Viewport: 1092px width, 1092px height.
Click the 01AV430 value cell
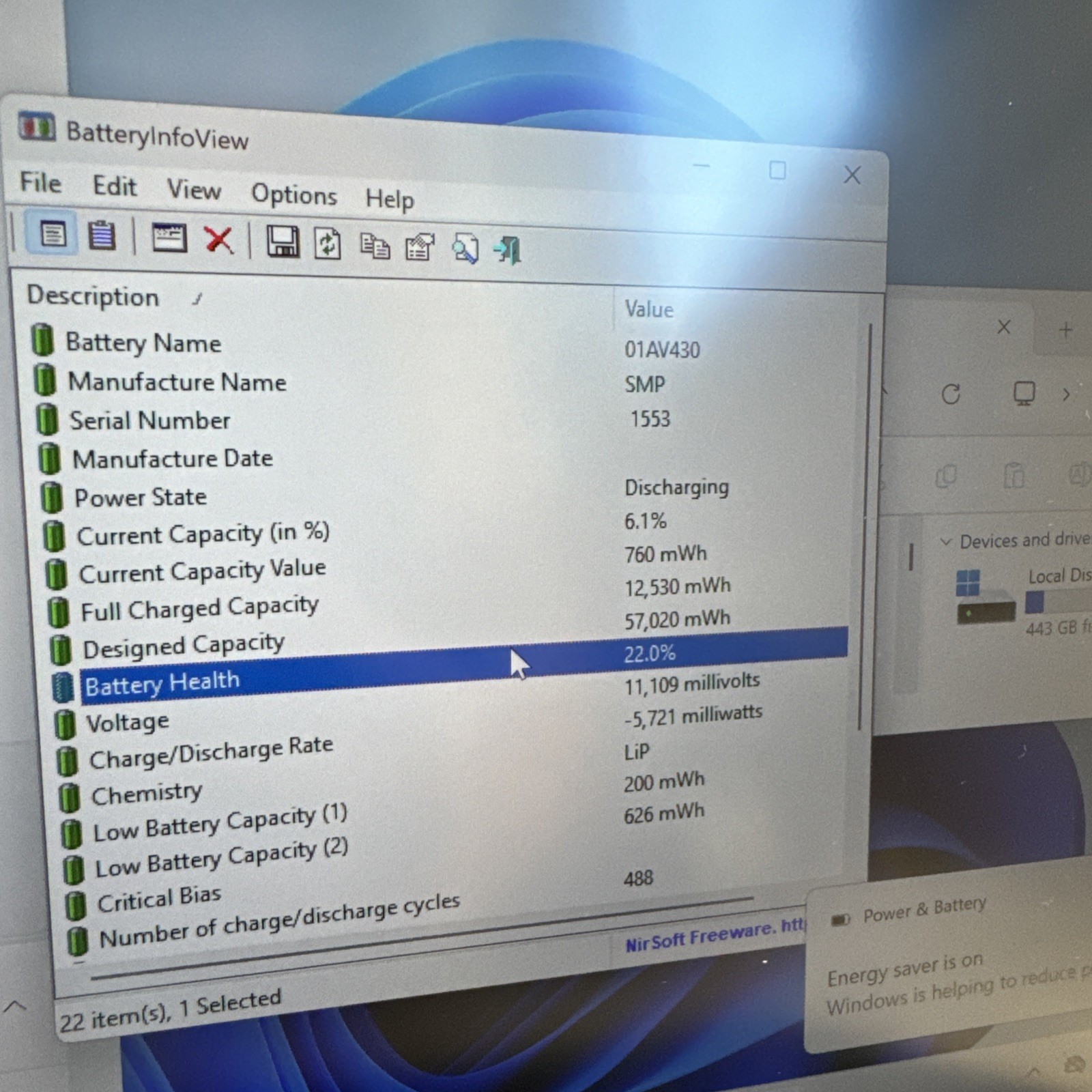pyautogui.click(x=662, y=349)
